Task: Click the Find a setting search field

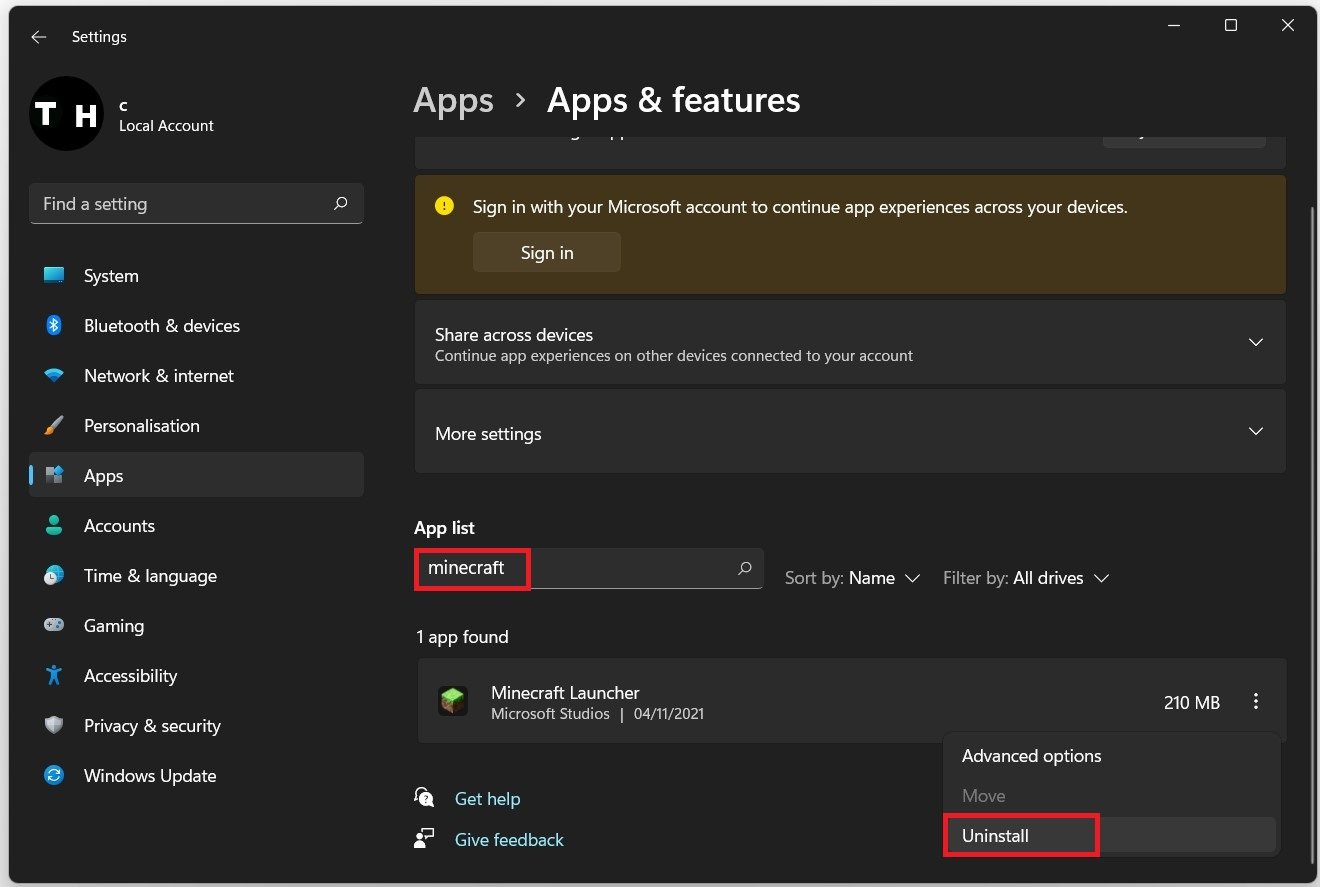Action: click(185, 204)
